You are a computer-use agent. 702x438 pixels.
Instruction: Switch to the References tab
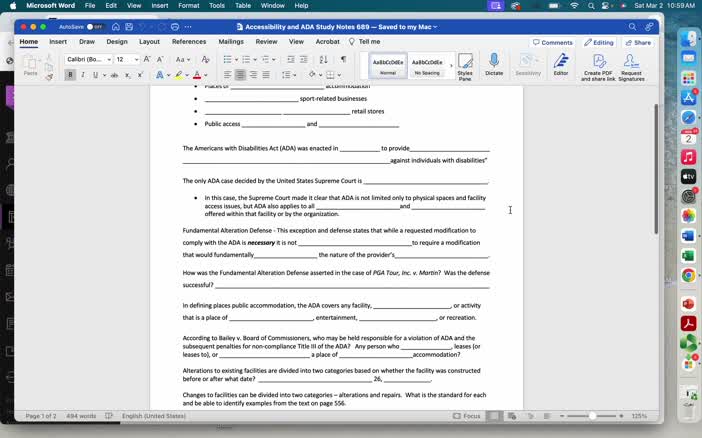pos(189,42)
